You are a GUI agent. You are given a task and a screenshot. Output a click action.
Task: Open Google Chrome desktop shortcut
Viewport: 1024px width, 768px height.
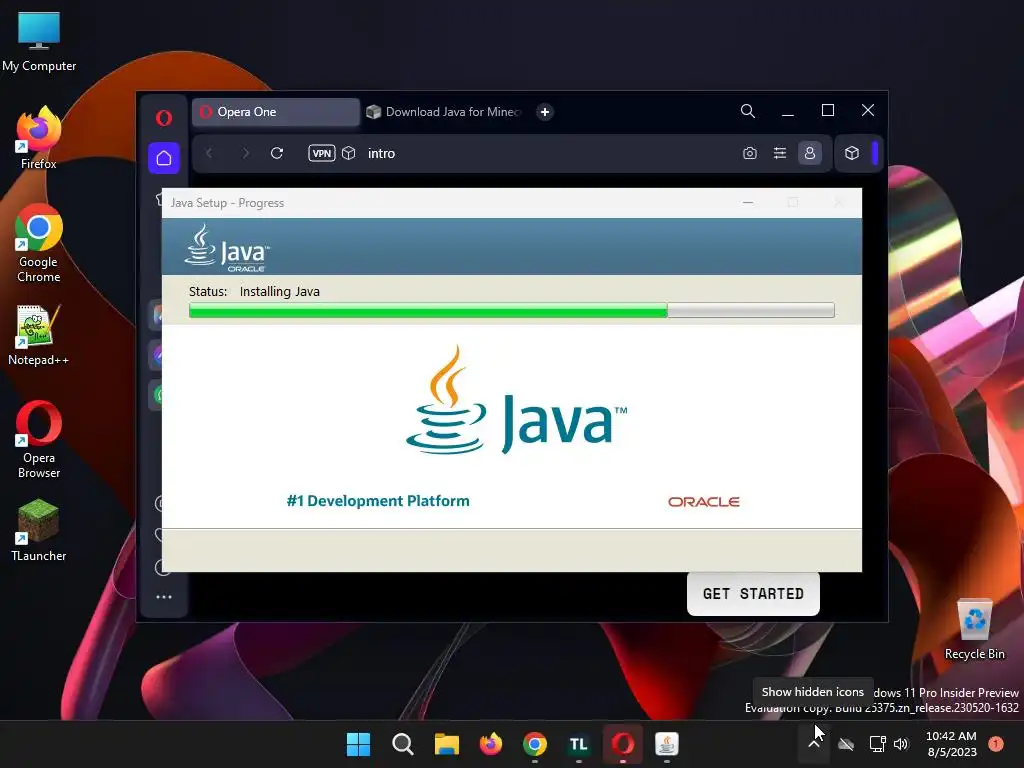click(39, 243)
